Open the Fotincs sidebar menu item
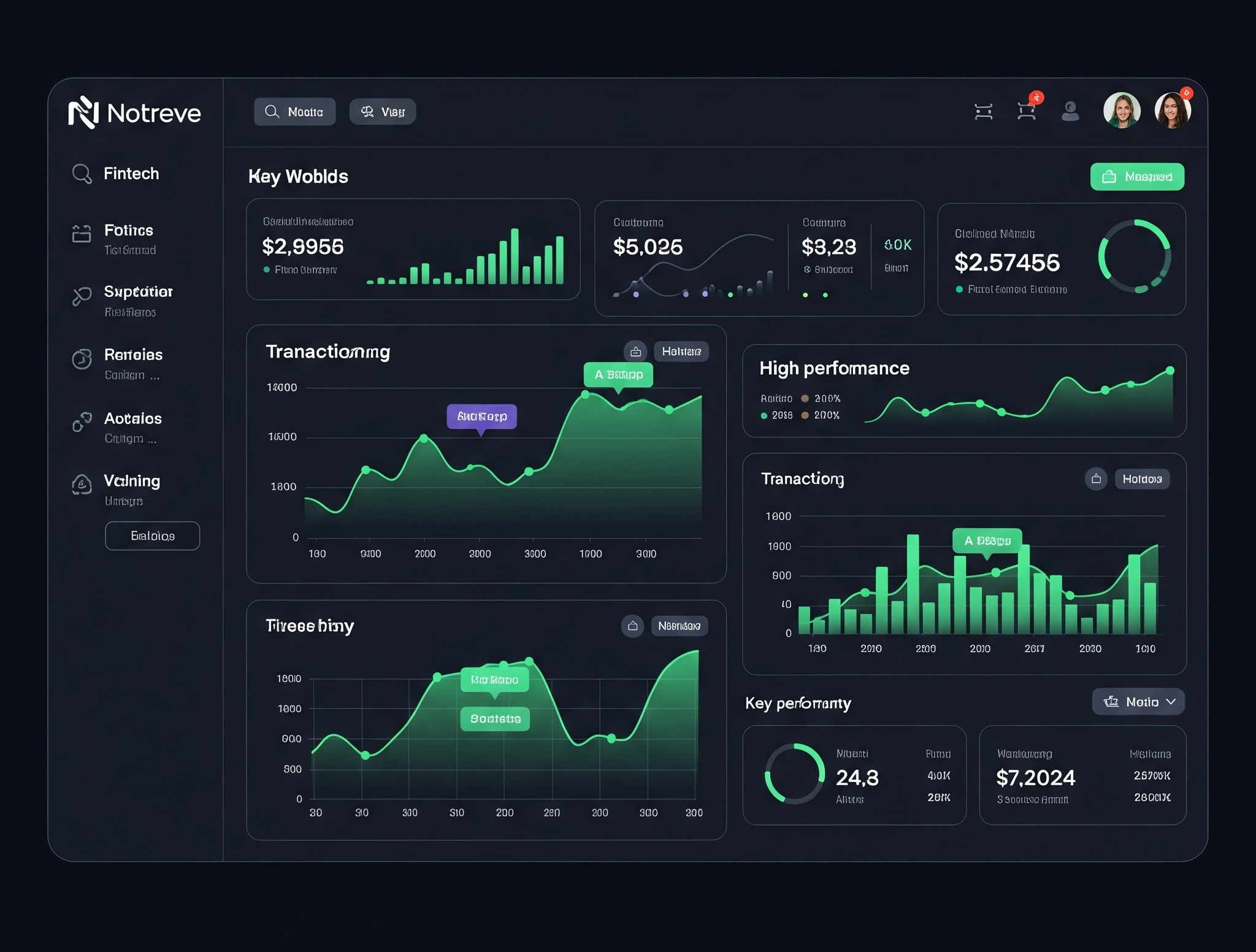Viewport: 1256px width, 952px height. tap(129, 231)
